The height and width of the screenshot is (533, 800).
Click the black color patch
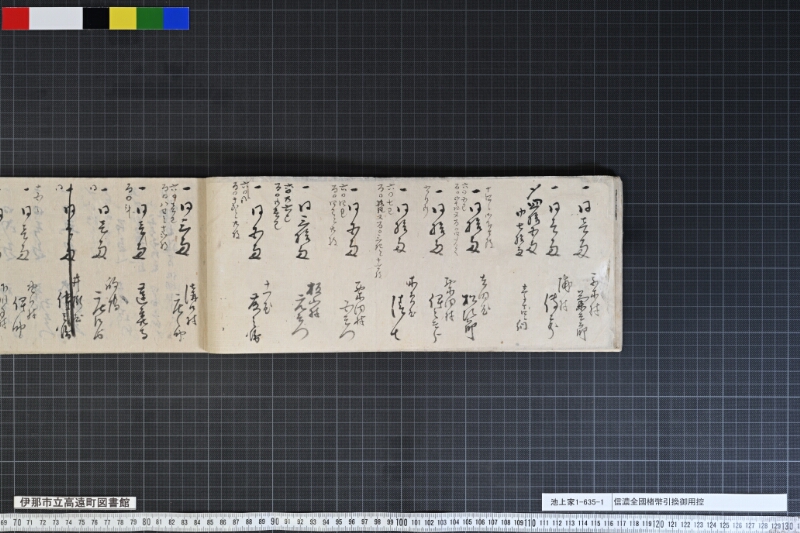pos(96,18)
